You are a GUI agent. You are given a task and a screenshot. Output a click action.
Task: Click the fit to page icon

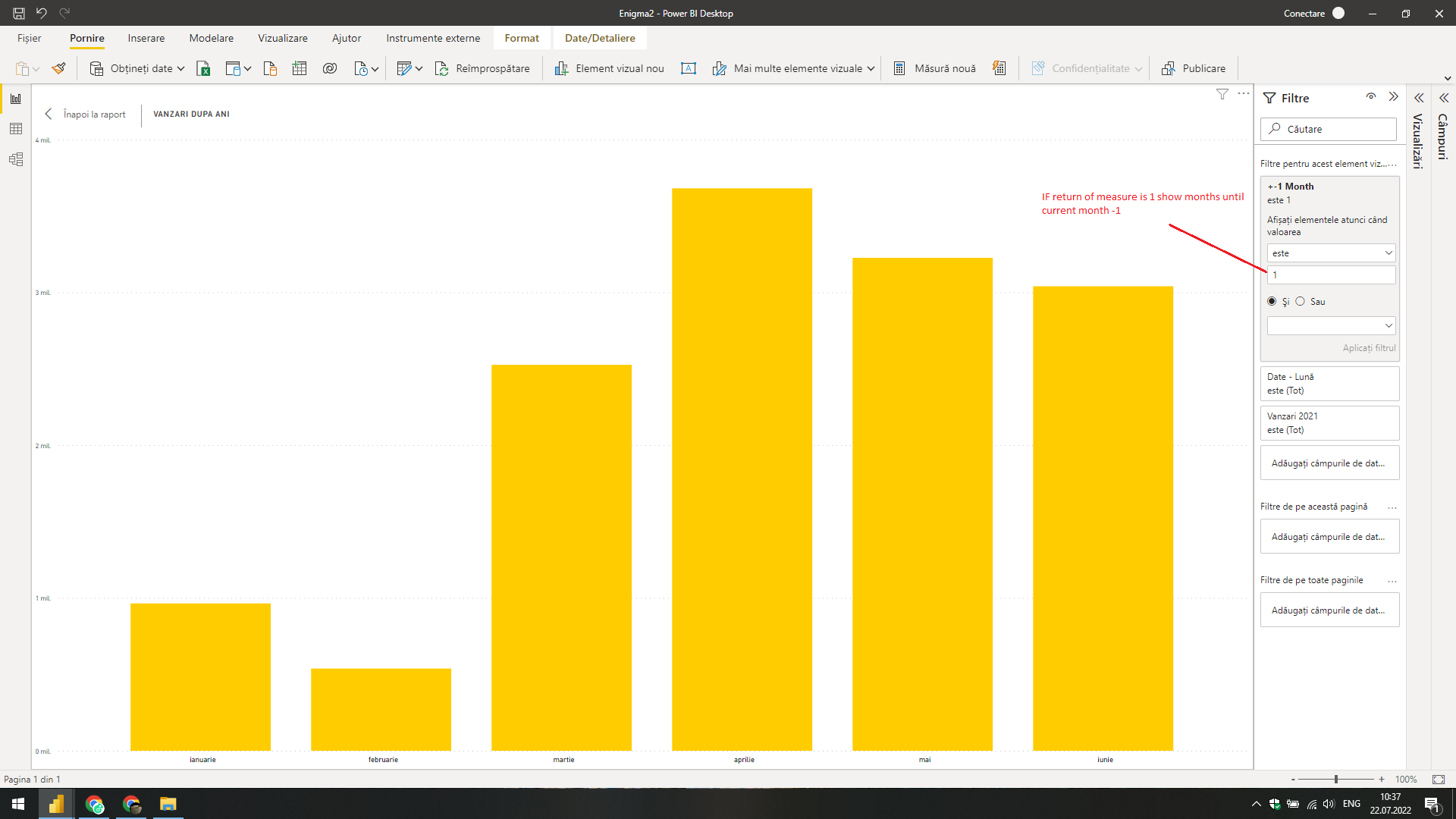tap(1439, 779)
